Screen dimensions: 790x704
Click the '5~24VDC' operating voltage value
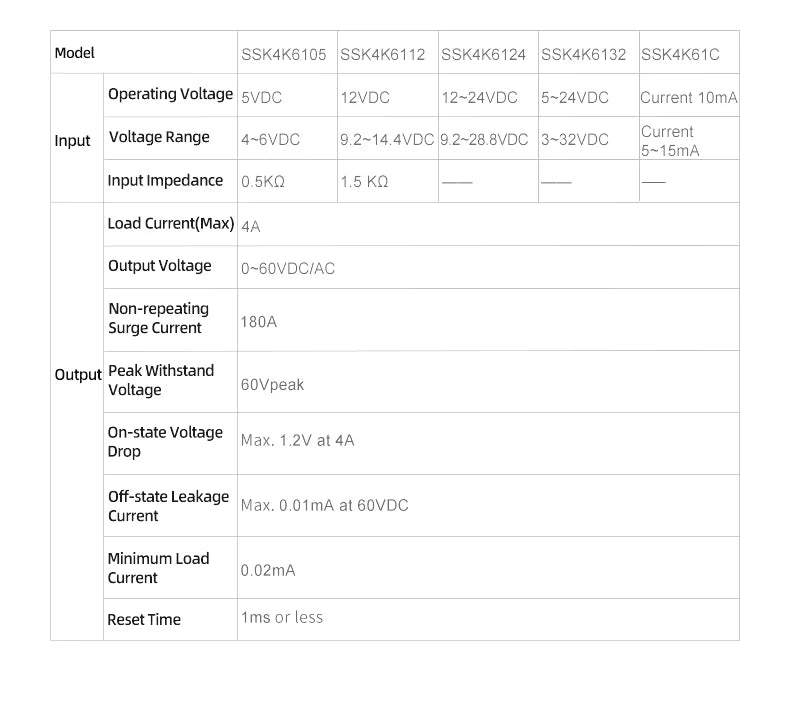tap(575, 98)
